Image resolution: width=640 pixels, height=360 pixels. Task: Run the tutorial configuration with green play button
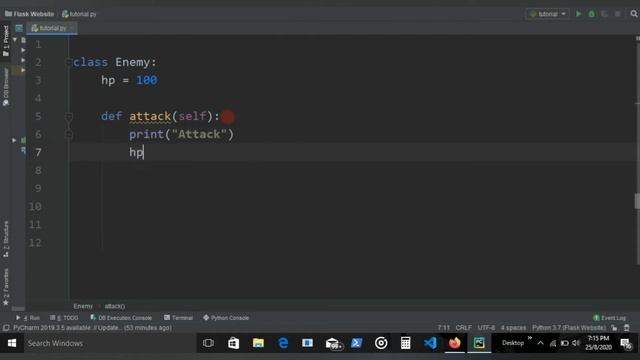tap(578, 14)
